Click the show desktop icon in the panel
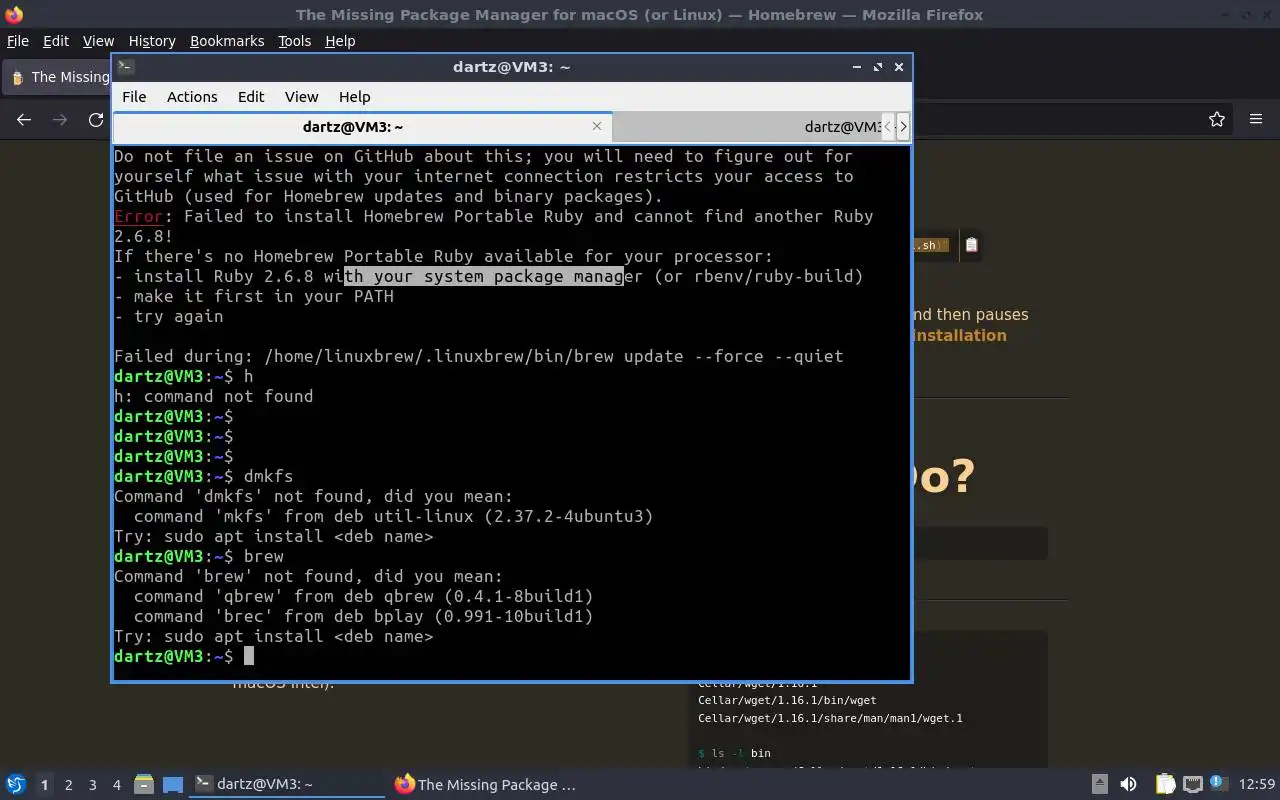 tap(173, 785)
